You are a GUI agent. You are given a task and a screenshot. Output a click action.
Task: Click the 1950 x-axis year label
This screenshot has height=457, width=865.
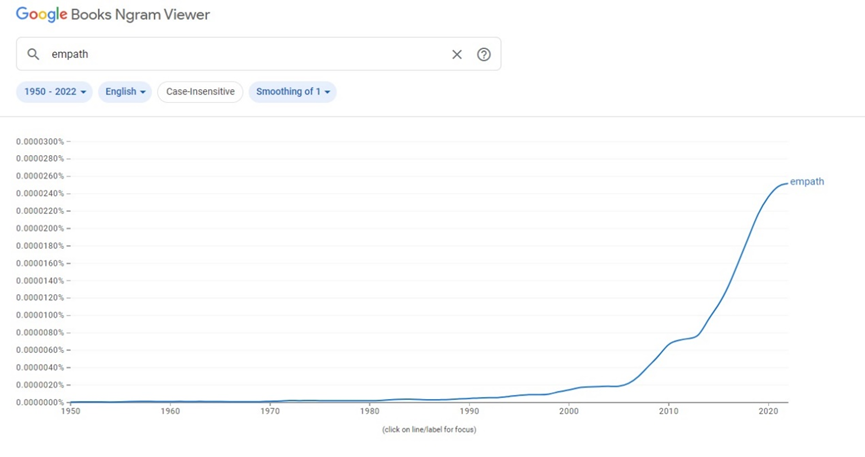70,411
